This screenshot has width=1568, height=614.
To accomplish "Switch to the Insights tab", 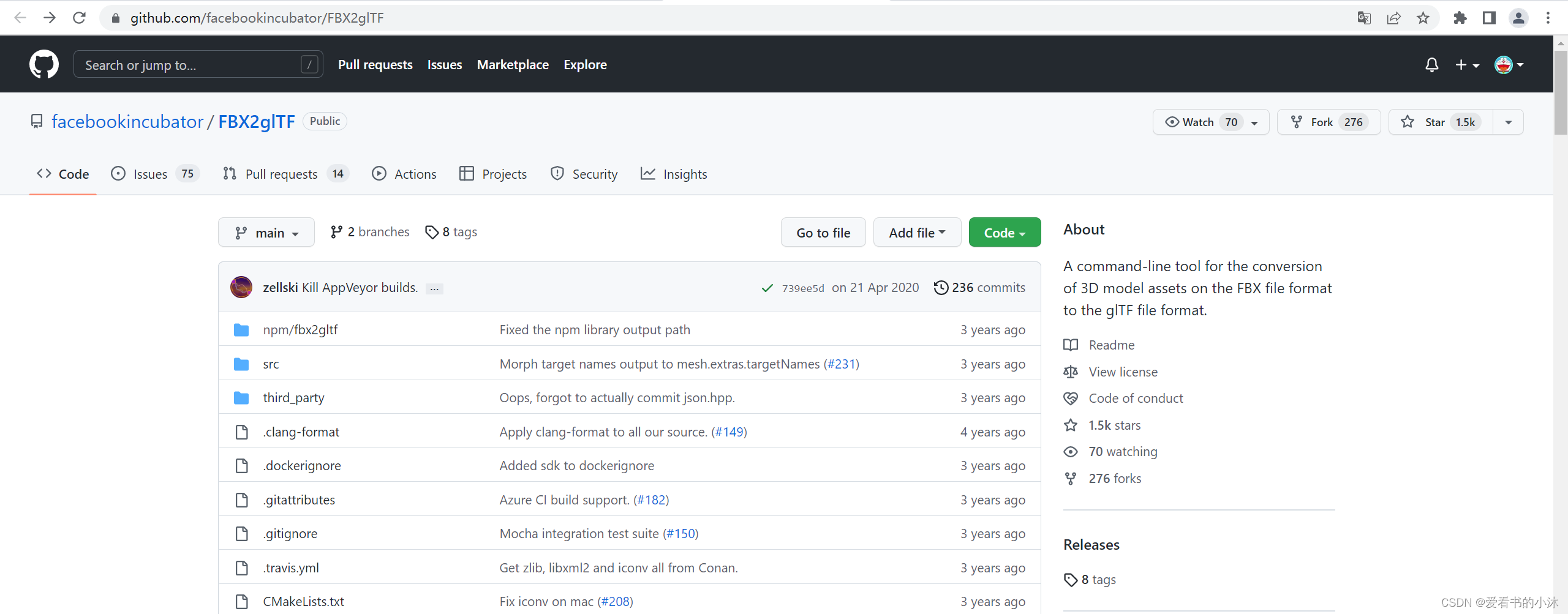I will (x=674, y=174).
